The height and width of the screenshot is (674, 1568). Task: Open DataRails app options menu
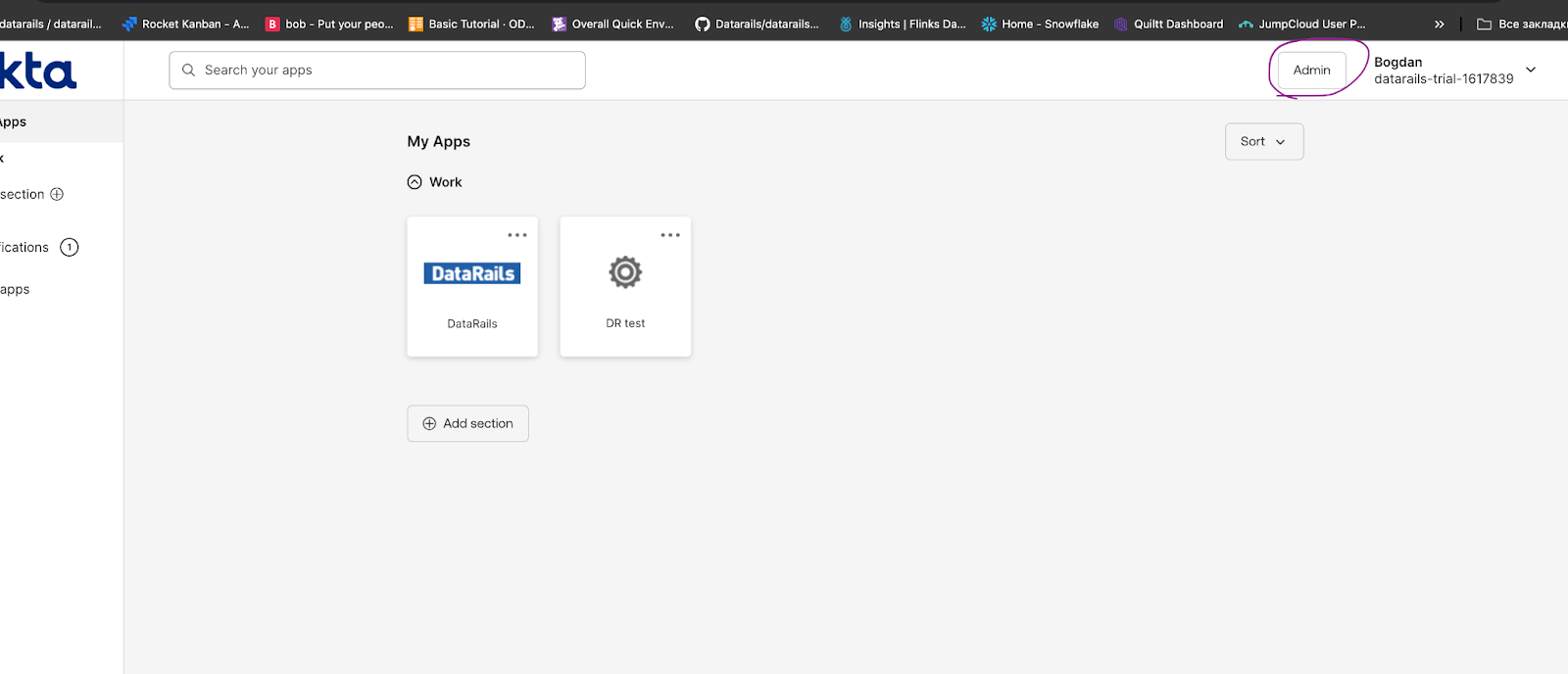[x=517, y=235]
